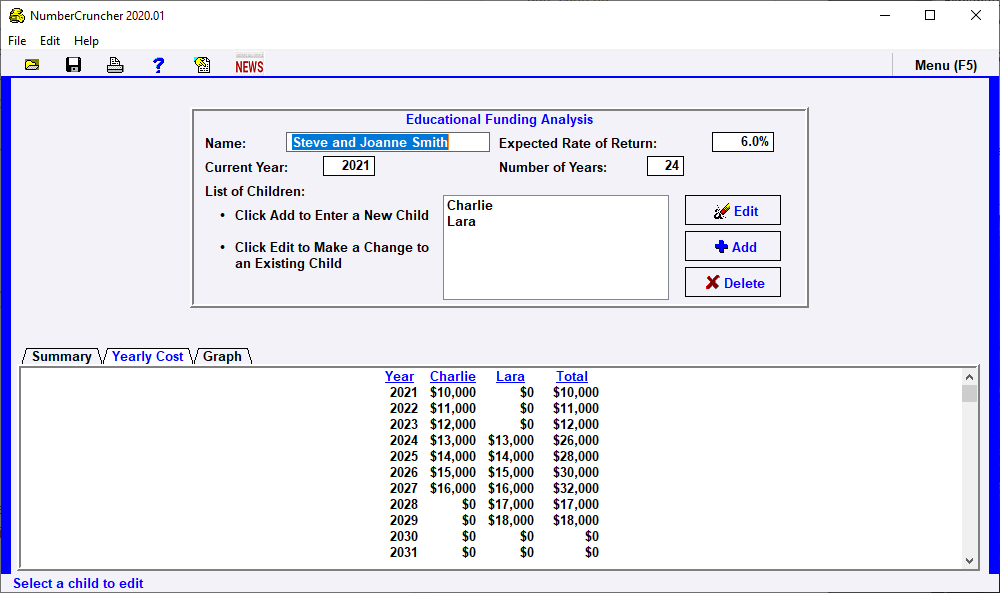This screenshot has width=1000, height=593.
Task: Open the NEWS toolbar icon
Action: click(249, 64)
